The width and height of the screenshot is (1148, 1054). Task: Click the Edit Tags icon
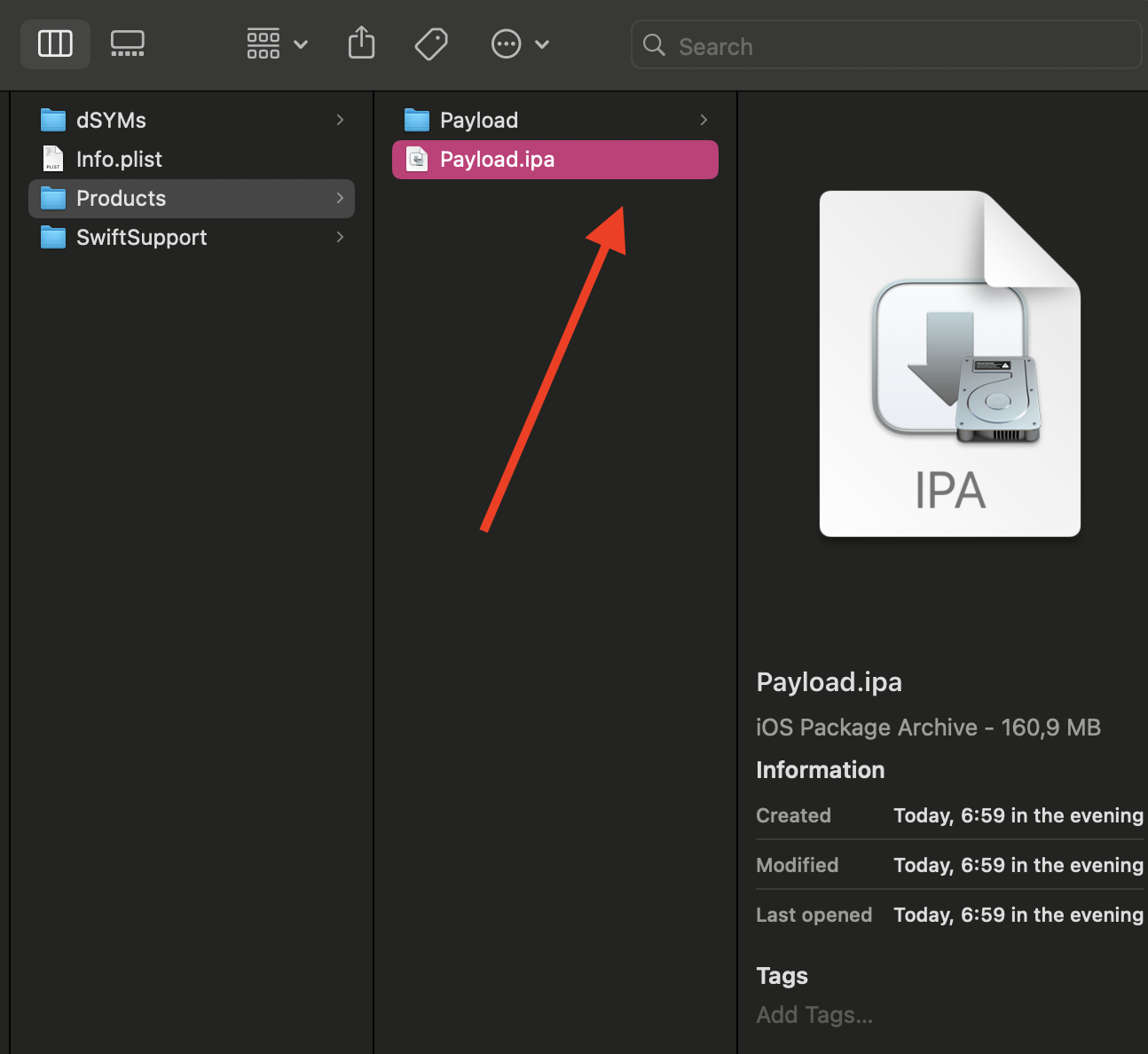tap(431, 43)
